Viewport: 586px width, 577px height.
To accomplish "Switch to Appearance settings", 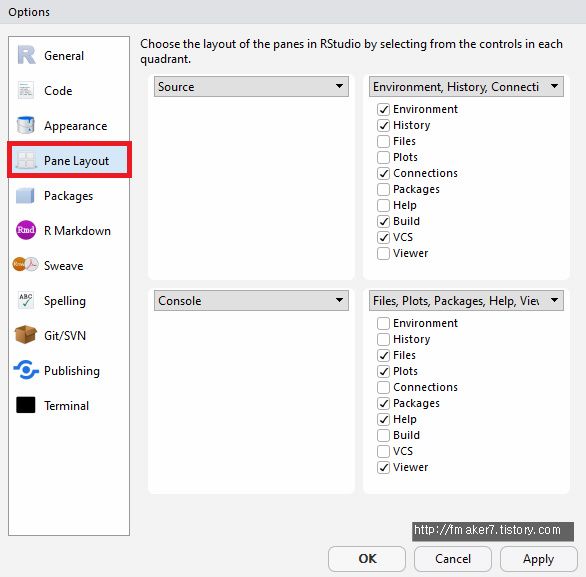I will click(x=69, y=126).
